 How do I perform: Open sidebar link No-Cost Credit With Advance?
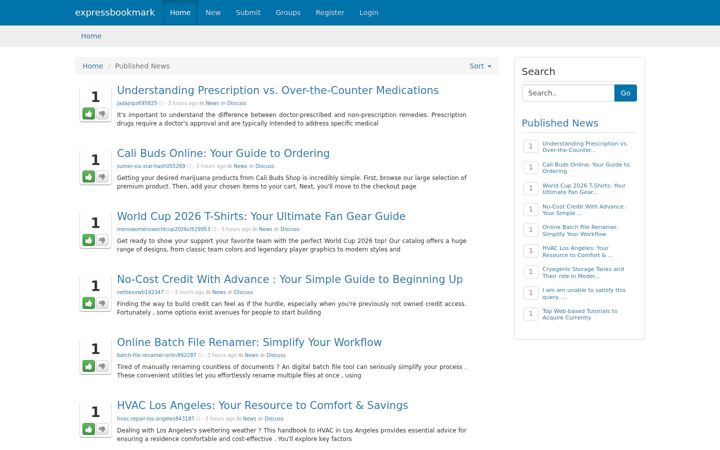point(585,210)
